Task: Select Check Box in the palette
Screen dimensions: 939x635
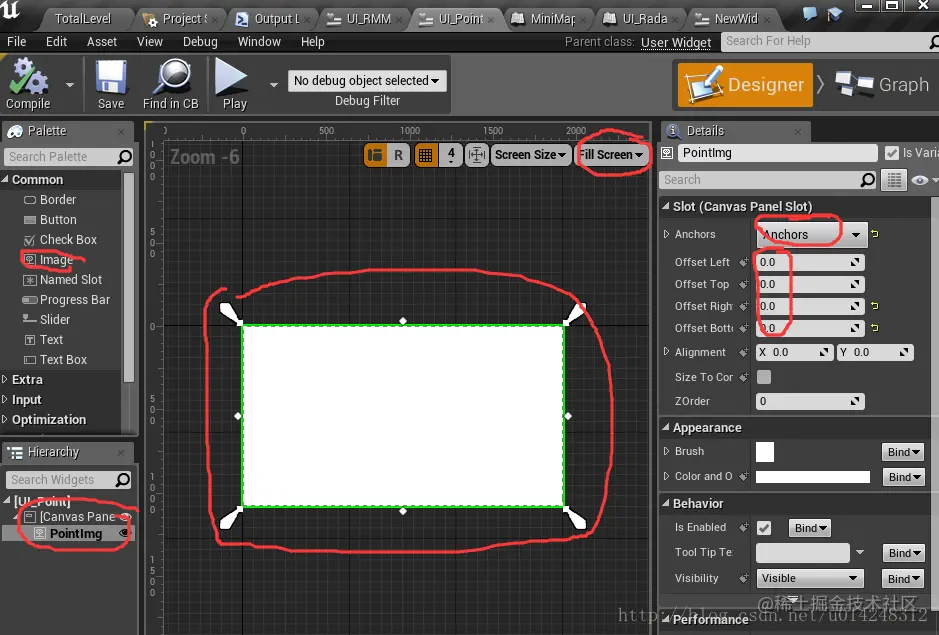Action: [68, 240]
